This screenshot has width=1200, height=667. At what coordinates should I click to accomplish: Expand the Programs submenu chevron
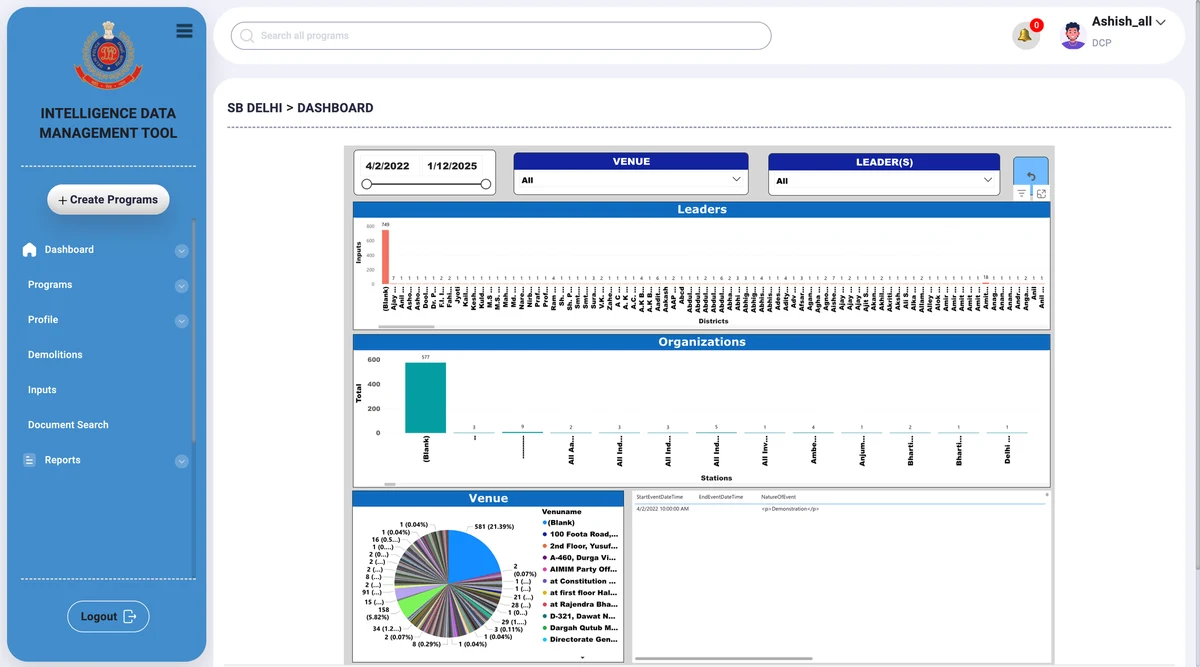(181, 286)
